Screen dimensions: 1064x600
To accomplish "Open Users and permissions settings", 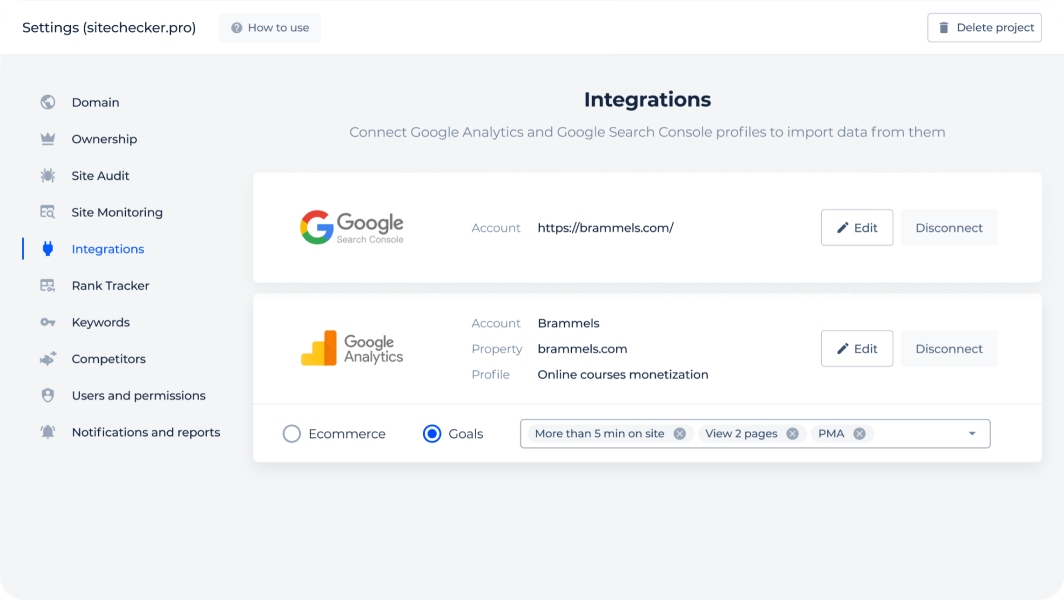I will (x=138, y=396).
